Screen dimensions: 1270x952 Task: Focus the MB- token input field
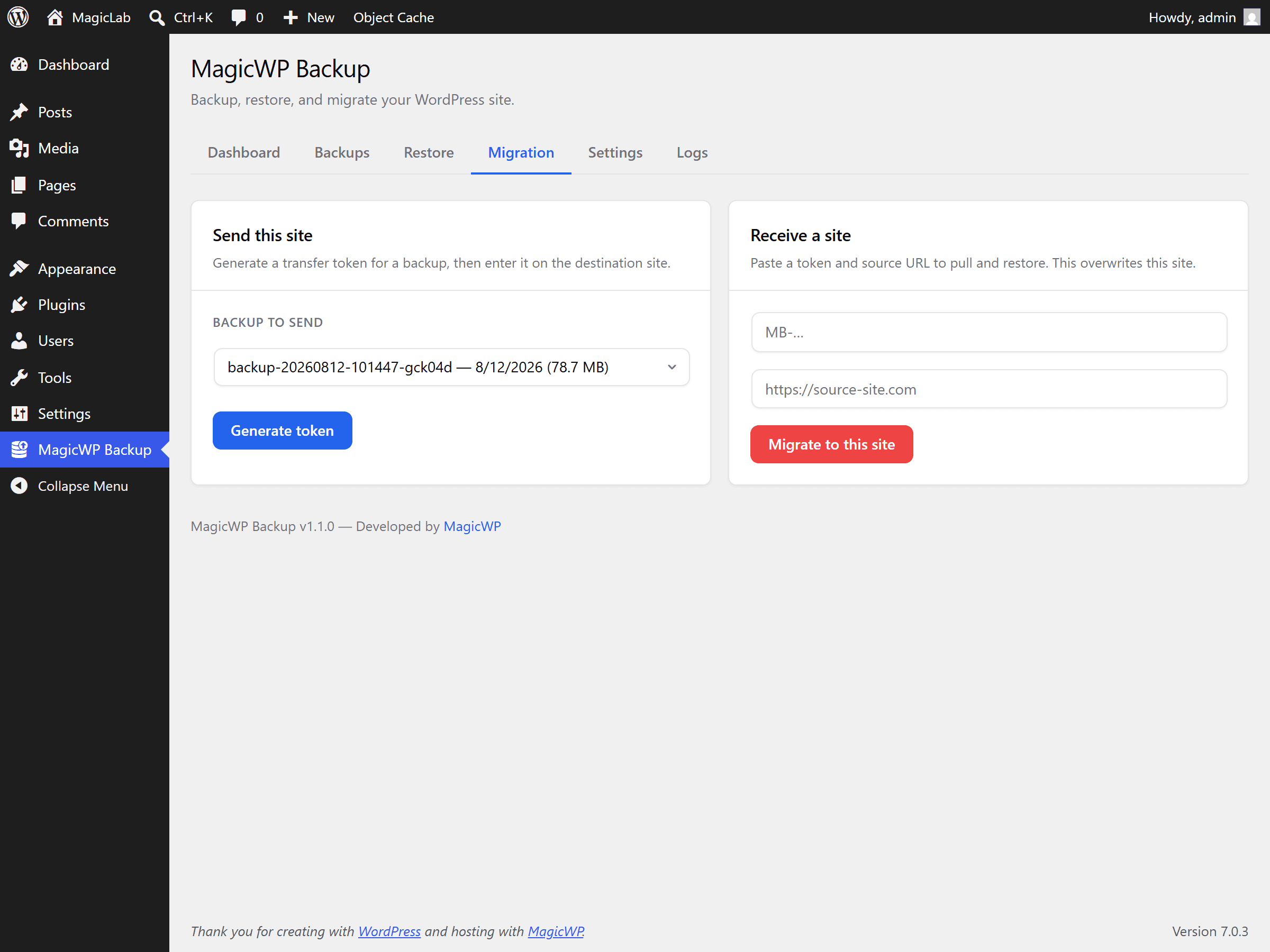click(988, 332)
